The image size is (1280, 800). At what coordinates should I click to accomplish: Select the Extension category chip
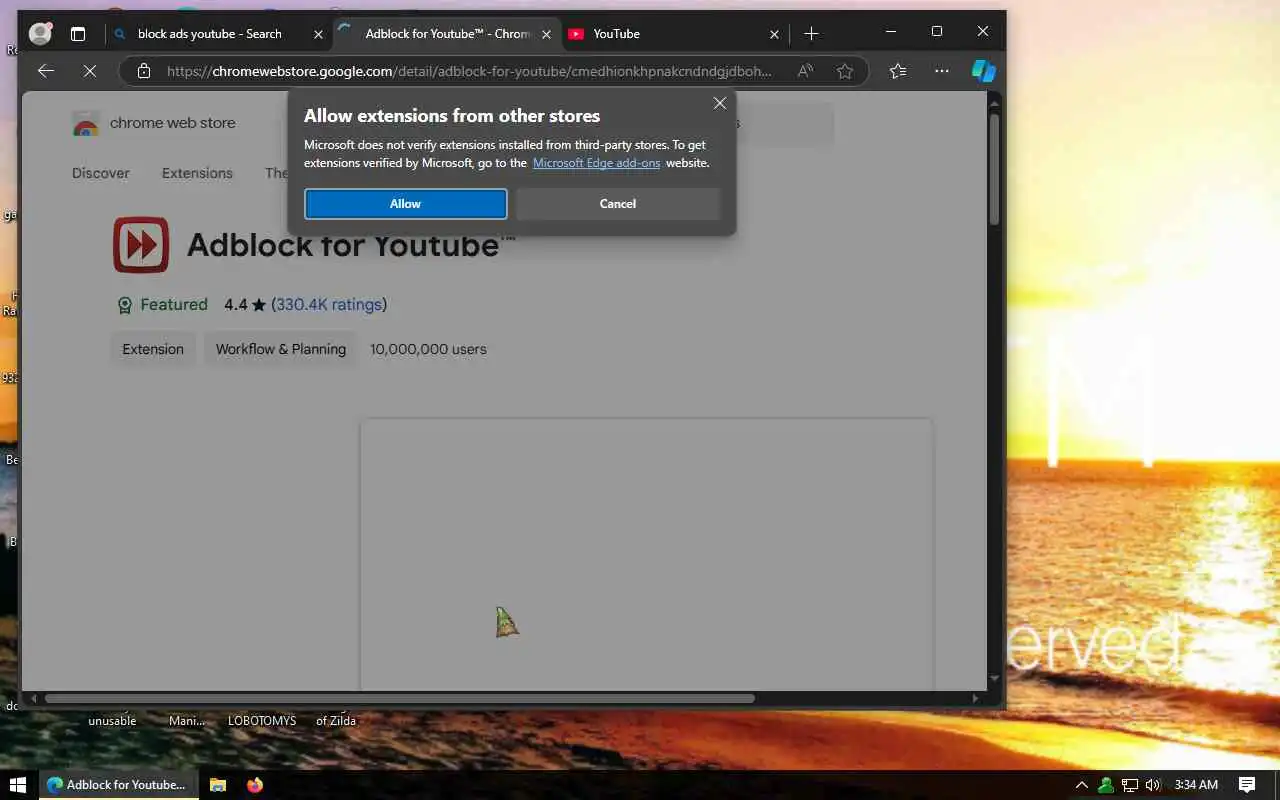(x=153, y=349)
